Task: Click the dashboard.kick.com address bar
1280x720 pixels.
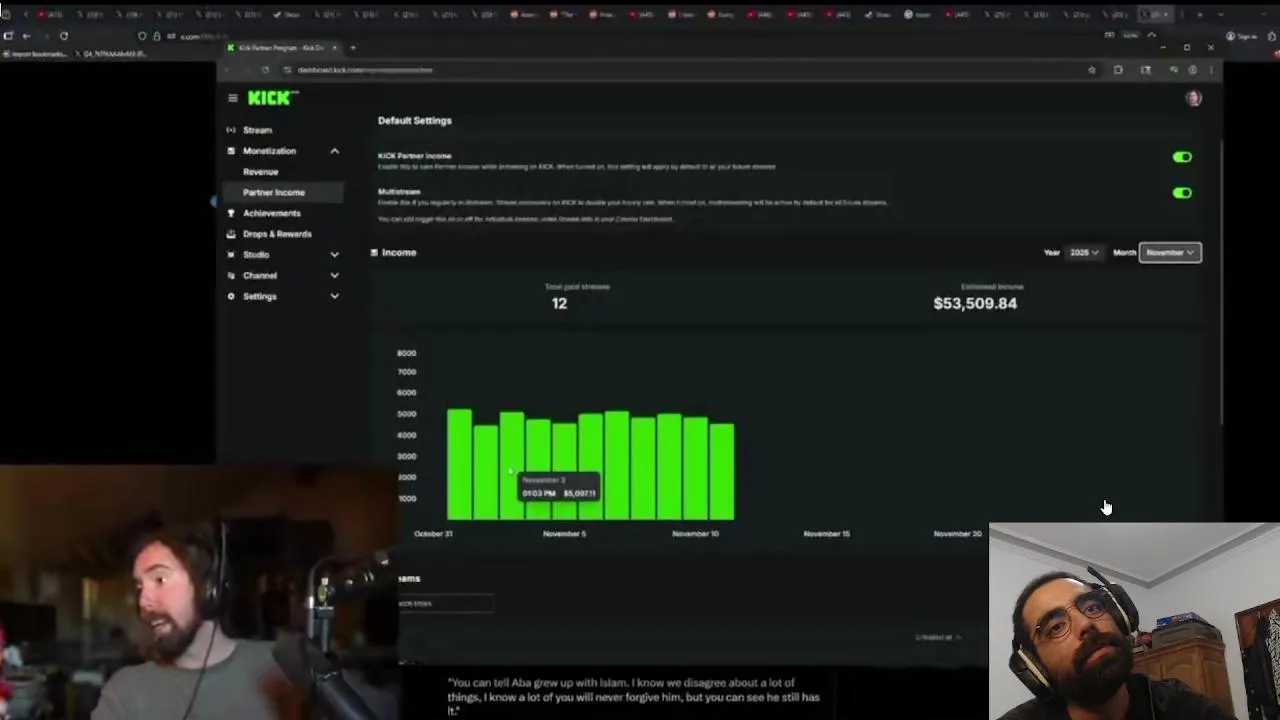Action: point(680,70)
